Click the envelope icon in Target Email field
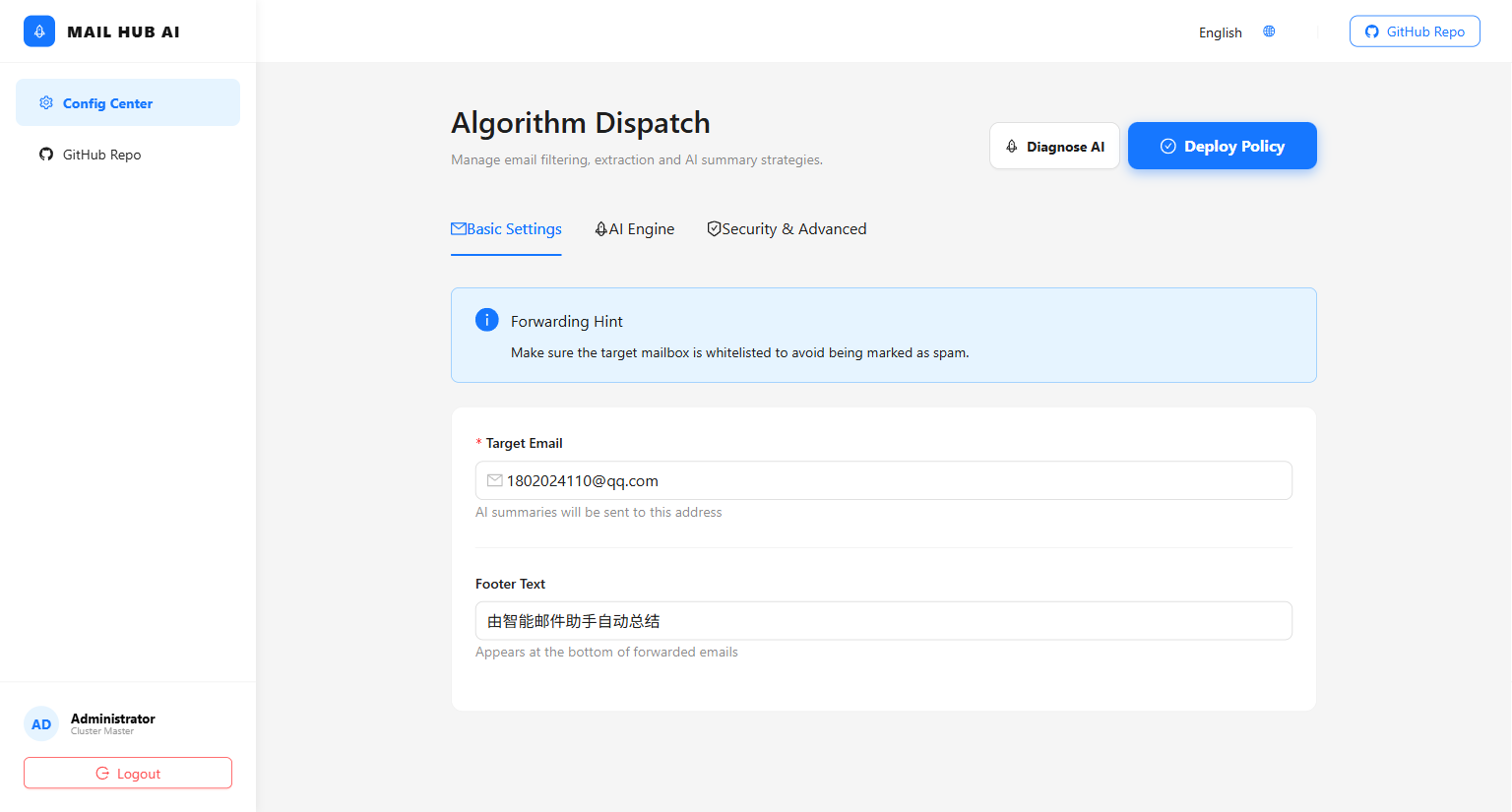Viewport: 1512px width, 812px height. 494,480
